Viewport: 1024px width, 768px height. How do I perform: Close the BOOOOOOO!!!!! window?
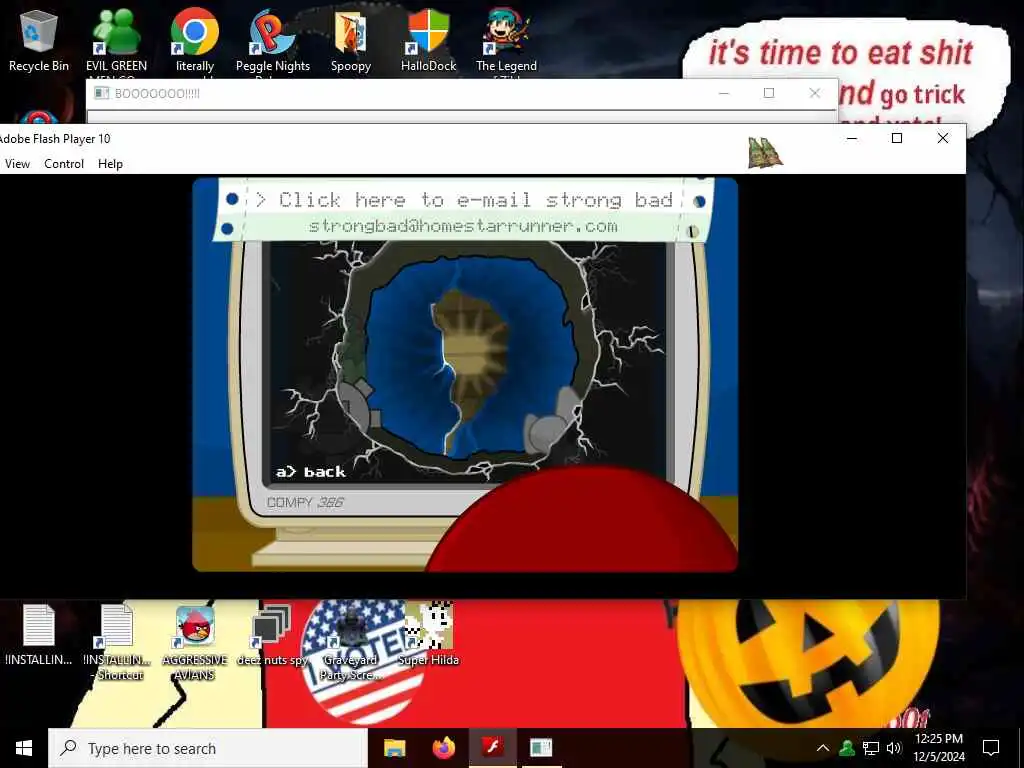pyautogui.click(x=814, y=93)
